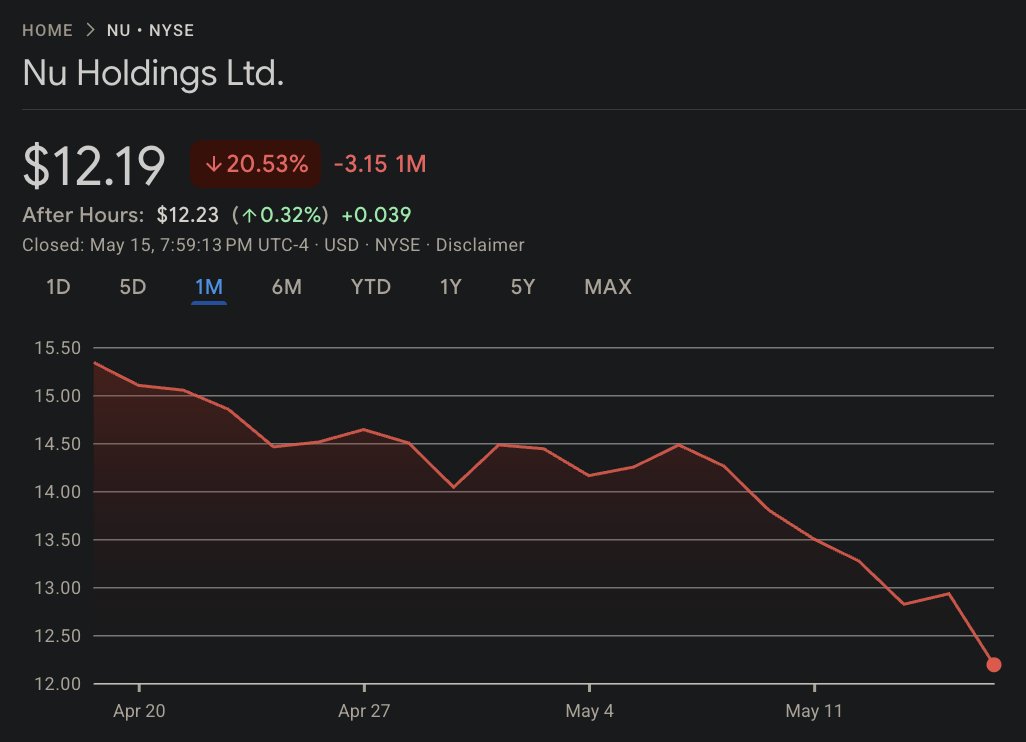Click the After Hours $12.23 value
The width and height of the screenshot is (1026, 742).
coord(188,215)
